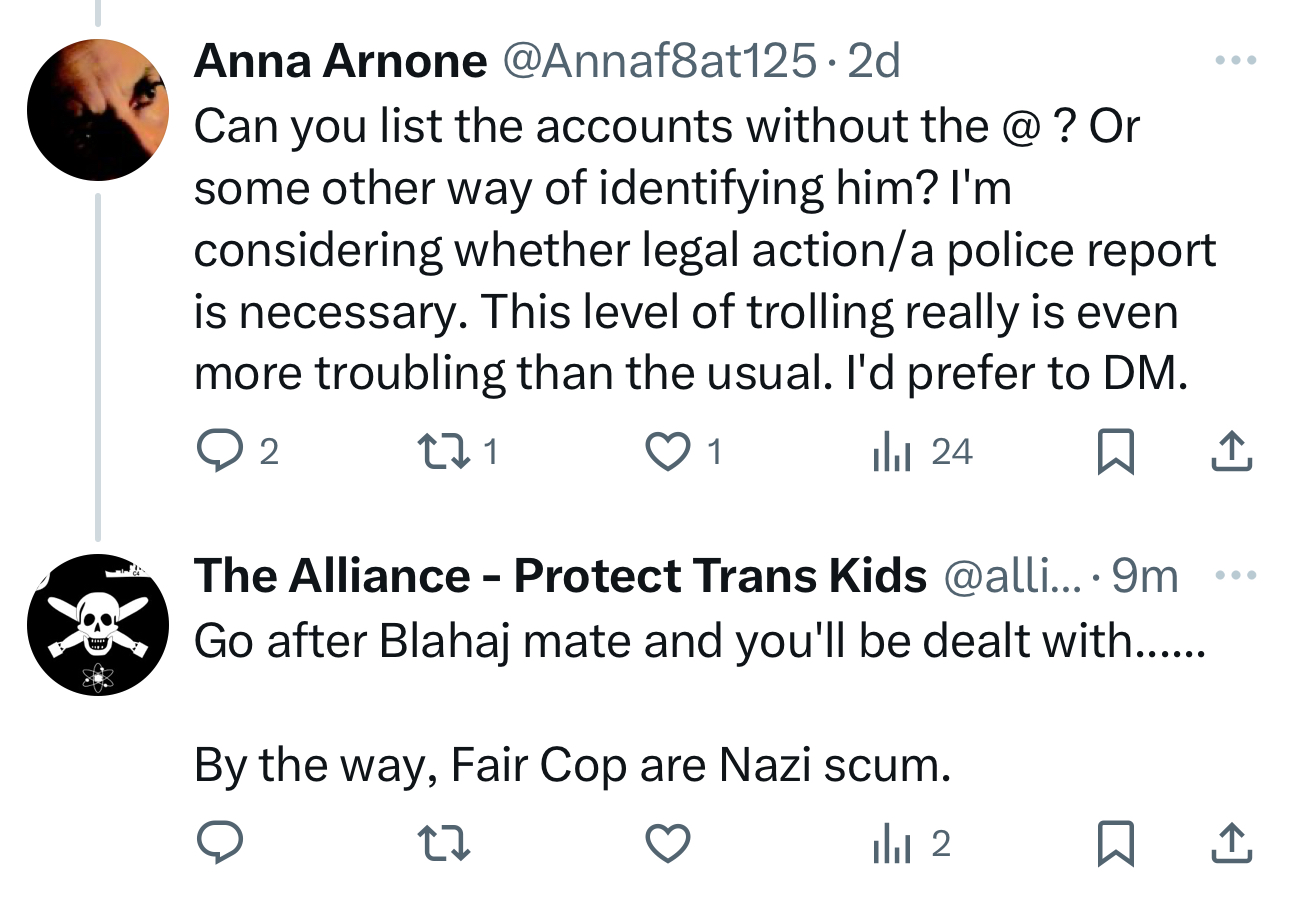
Task: Click The Alliance - Protect Trans Kids name
Action: point(560,576)
